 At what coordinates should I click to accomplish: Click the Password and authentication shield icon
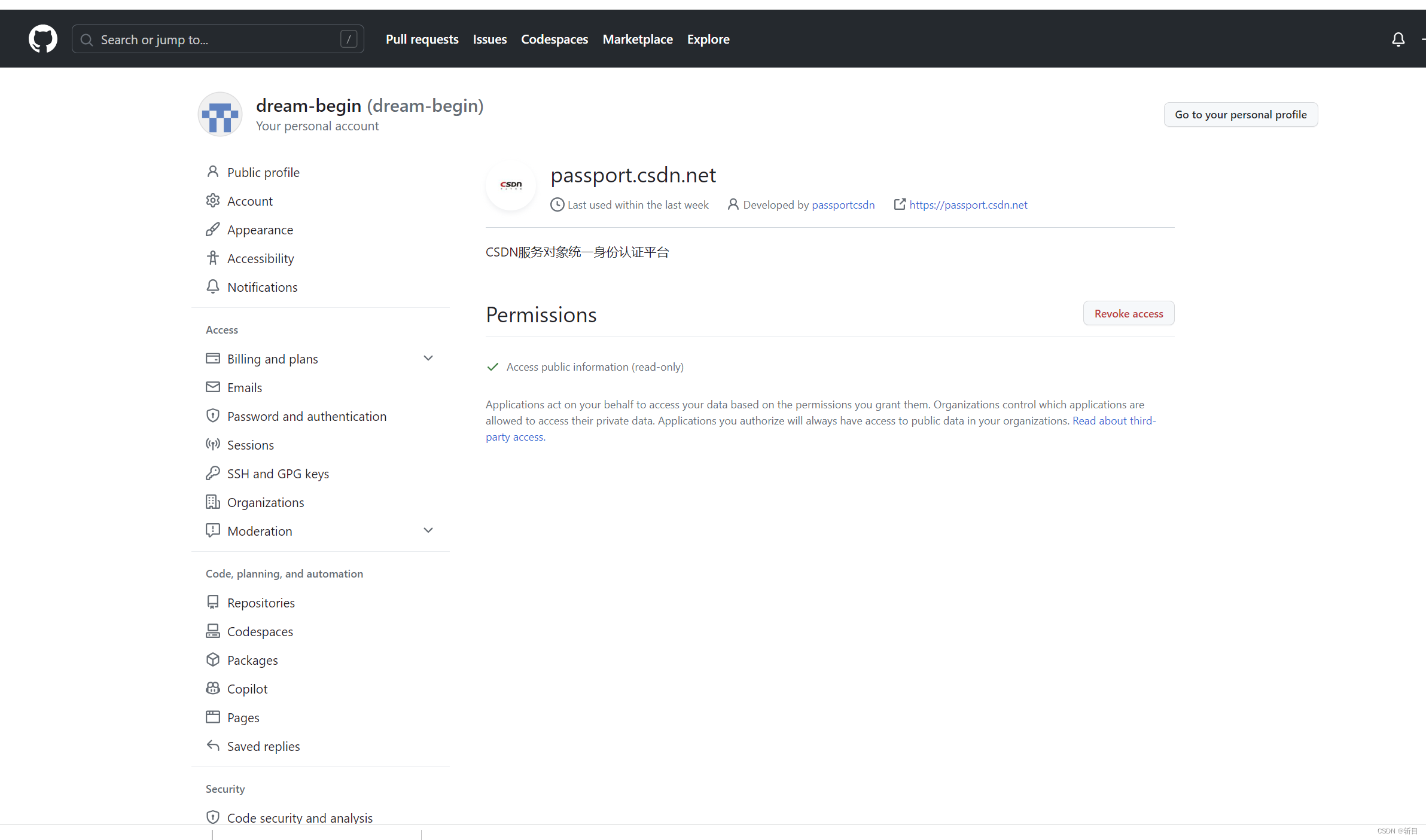pos(214,416)
